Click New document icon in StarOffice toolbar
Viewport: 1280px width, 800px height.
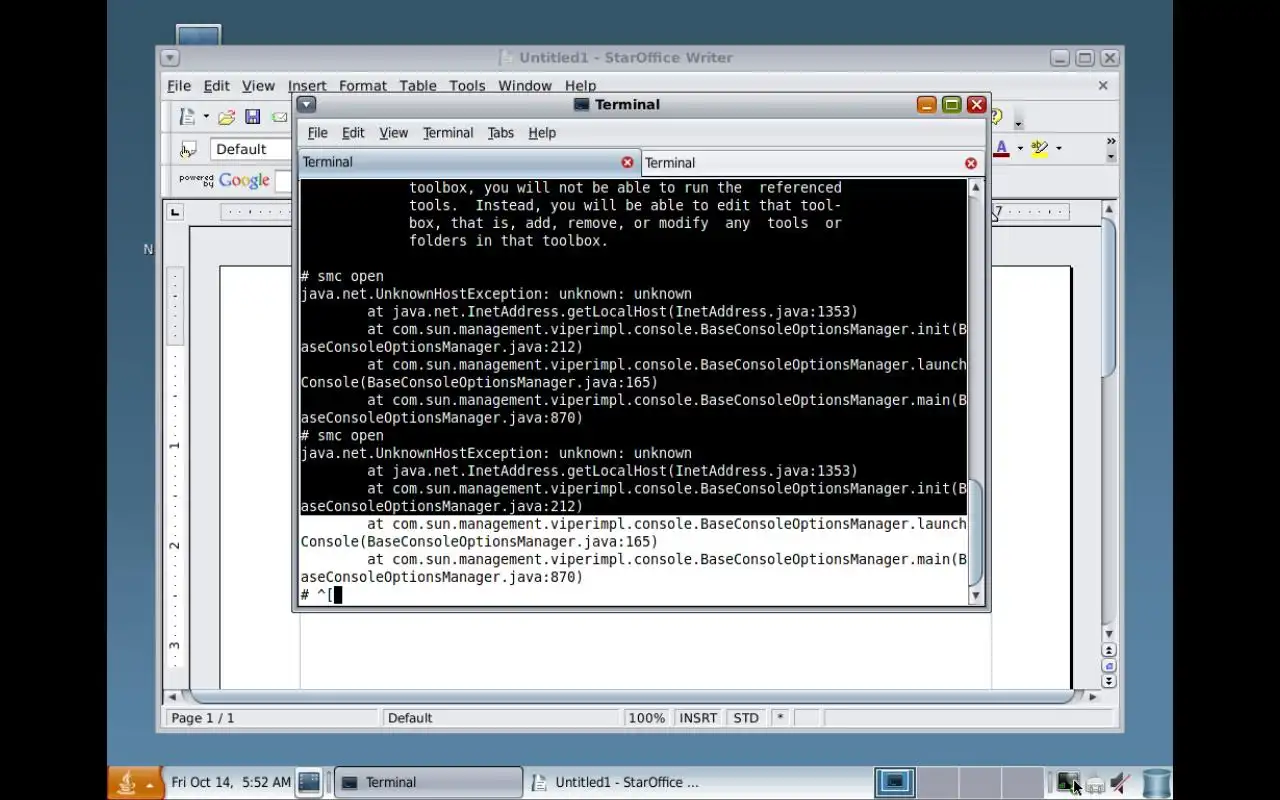(187, 117)
